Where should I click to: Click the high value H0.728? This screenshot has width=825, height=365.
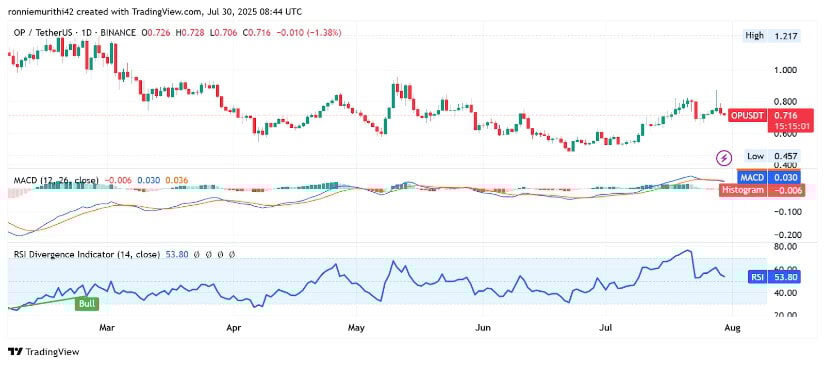click(191, 33)
